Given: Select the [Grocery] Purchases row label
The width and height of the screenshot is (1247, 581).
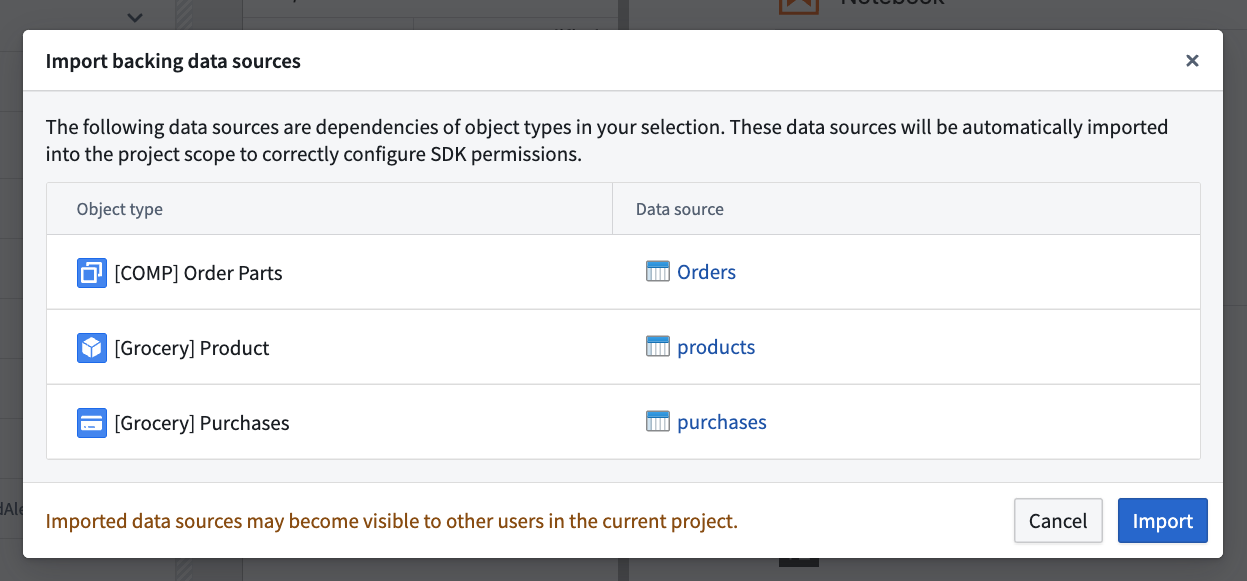Looking at the screenshot, I should tap(202, 423).
